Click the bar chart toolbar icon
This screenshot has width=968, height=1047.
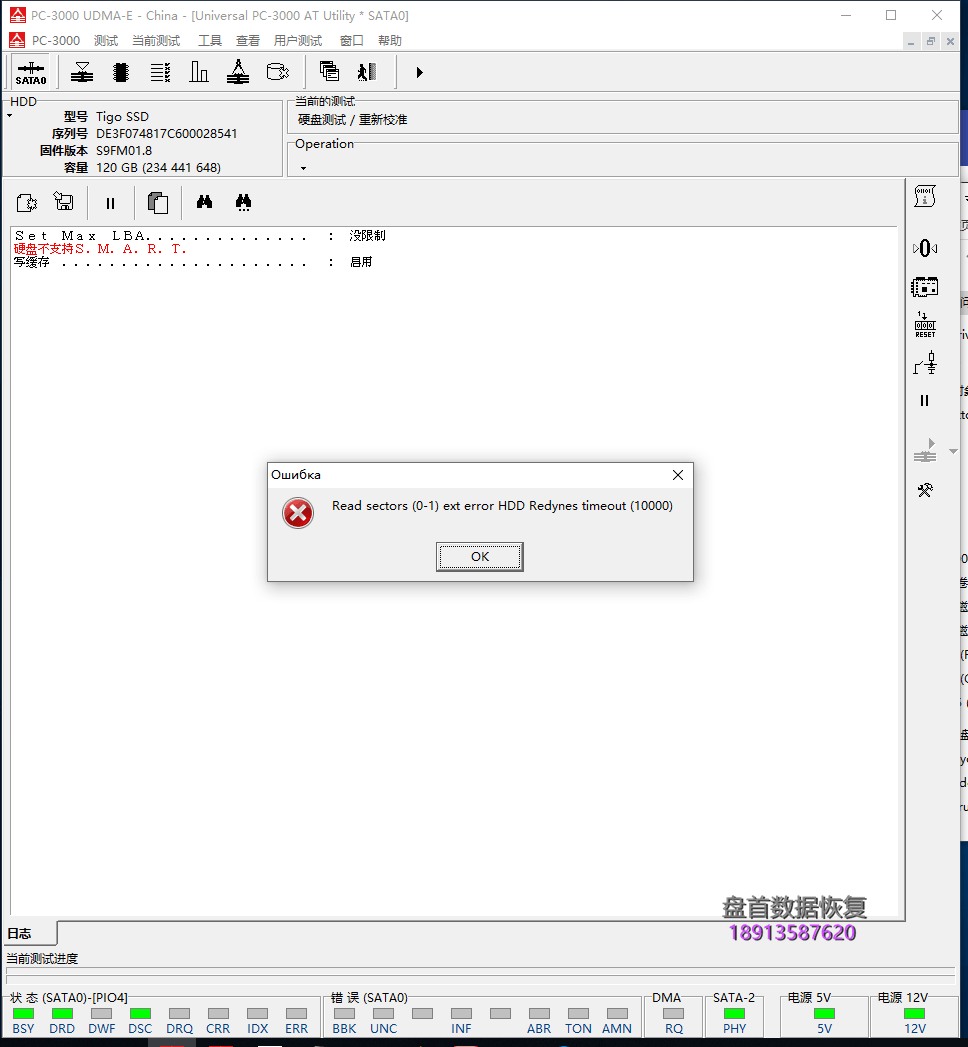pos(199,72)
